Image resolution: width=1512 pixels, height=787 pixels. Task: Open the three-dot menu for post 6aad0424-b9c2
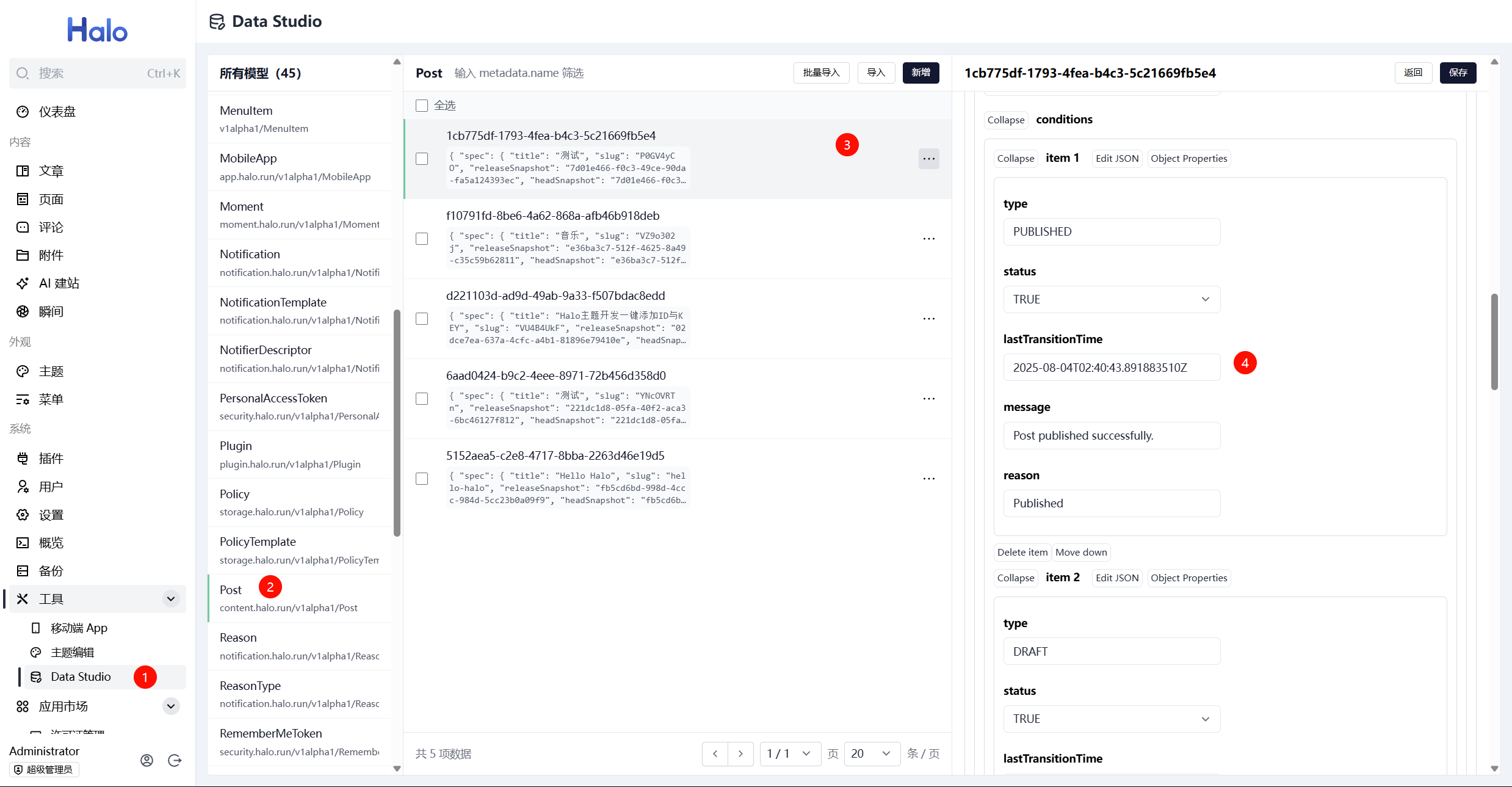(929, 399)
